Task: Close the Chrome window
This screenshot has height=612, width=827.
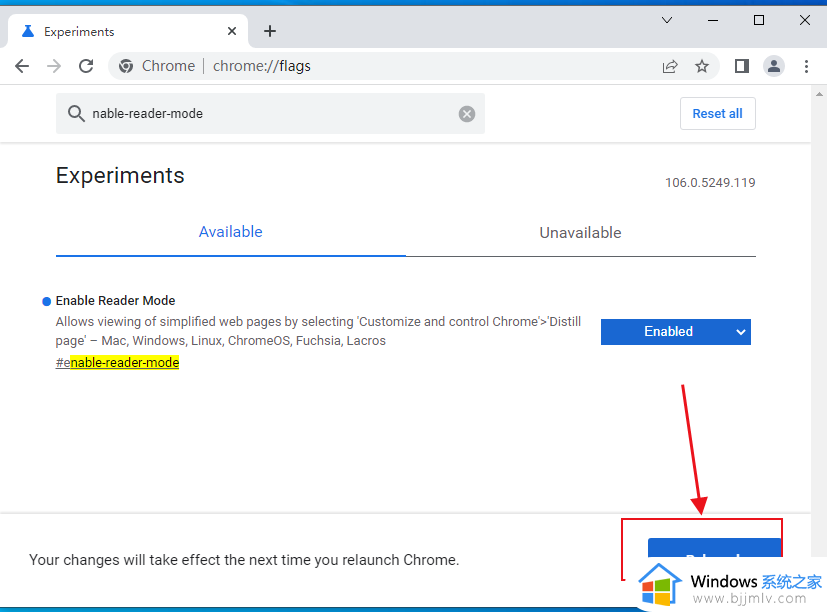Action: [x=804, y=20]
